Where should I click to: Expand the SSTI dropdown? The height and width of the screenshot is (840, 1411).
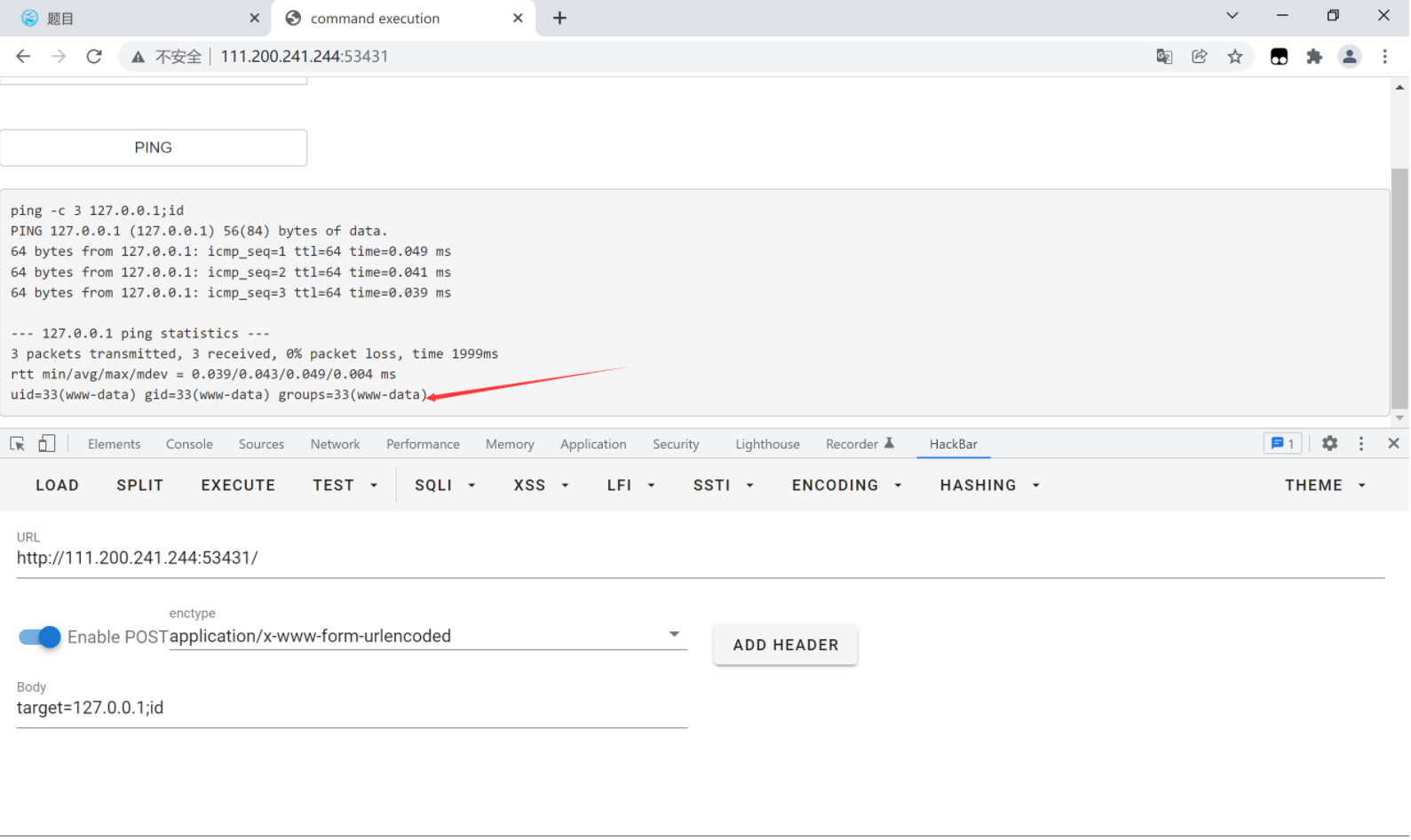(723, 486)
